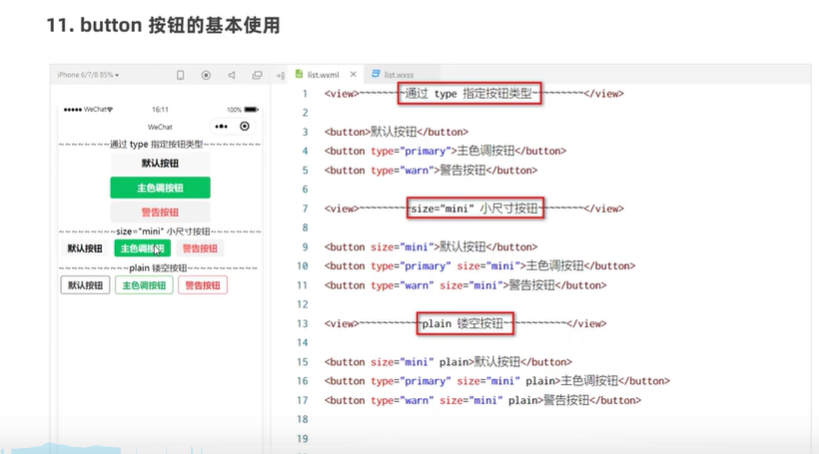Open the three-dot menu in WeChat capsule
The width and height of the screenshot is (819, 454).
[221, 126]
